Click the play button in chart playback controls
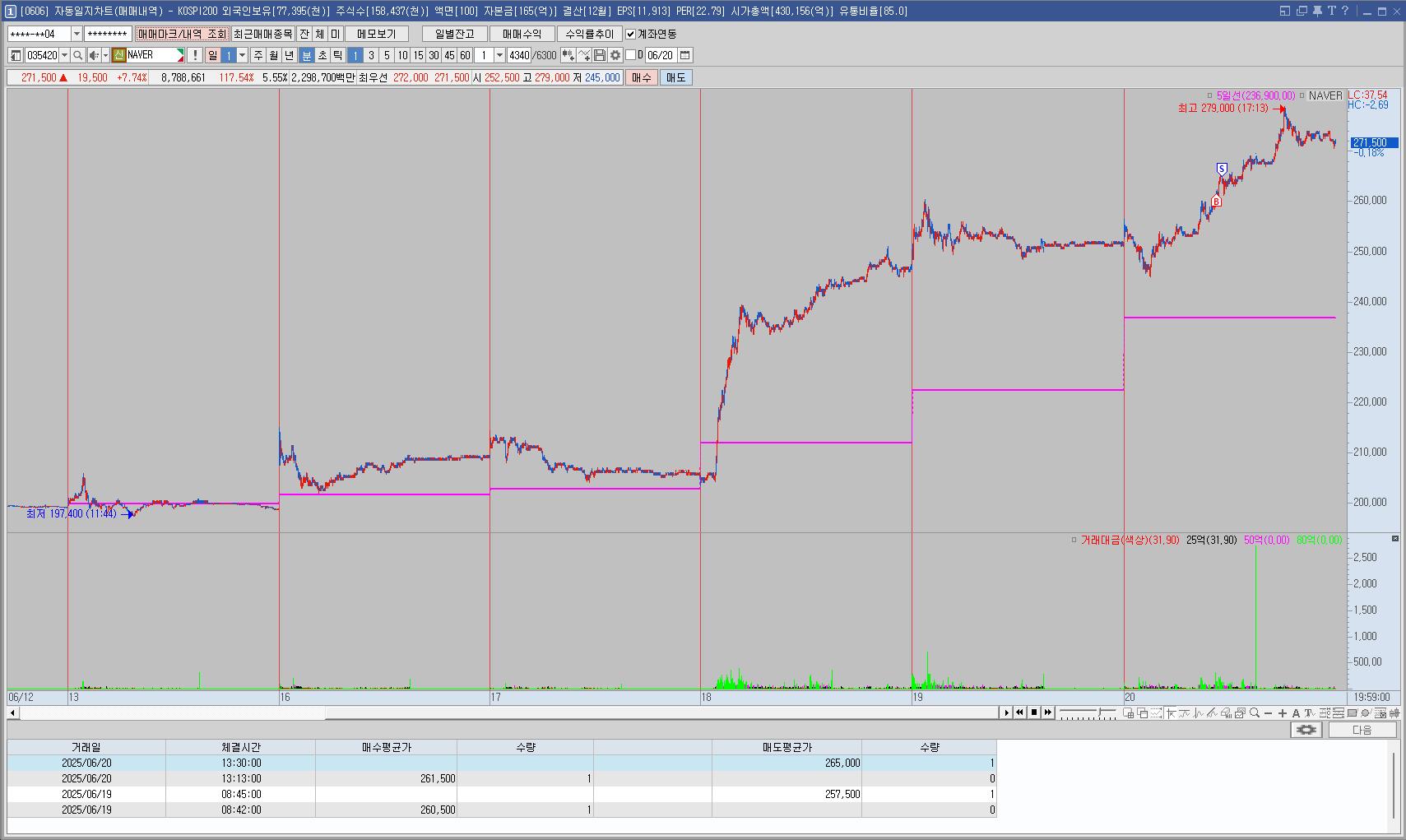1406x840 pixels. (1006, 712)
